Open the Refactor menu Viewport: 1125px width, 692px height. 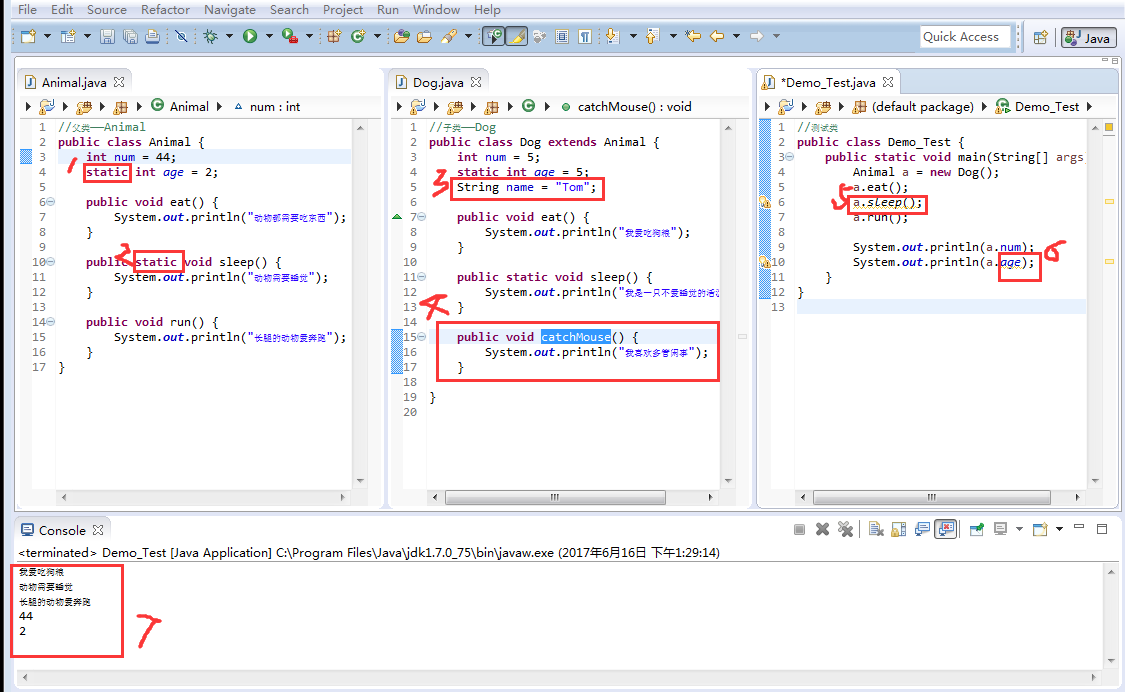point(166,9)
